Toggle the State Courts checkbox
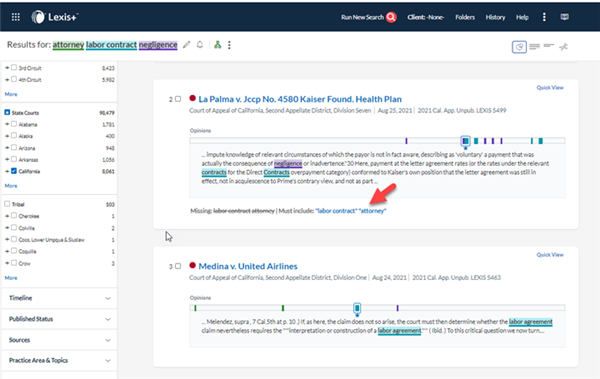600x379 pixels. click(7, 112)
